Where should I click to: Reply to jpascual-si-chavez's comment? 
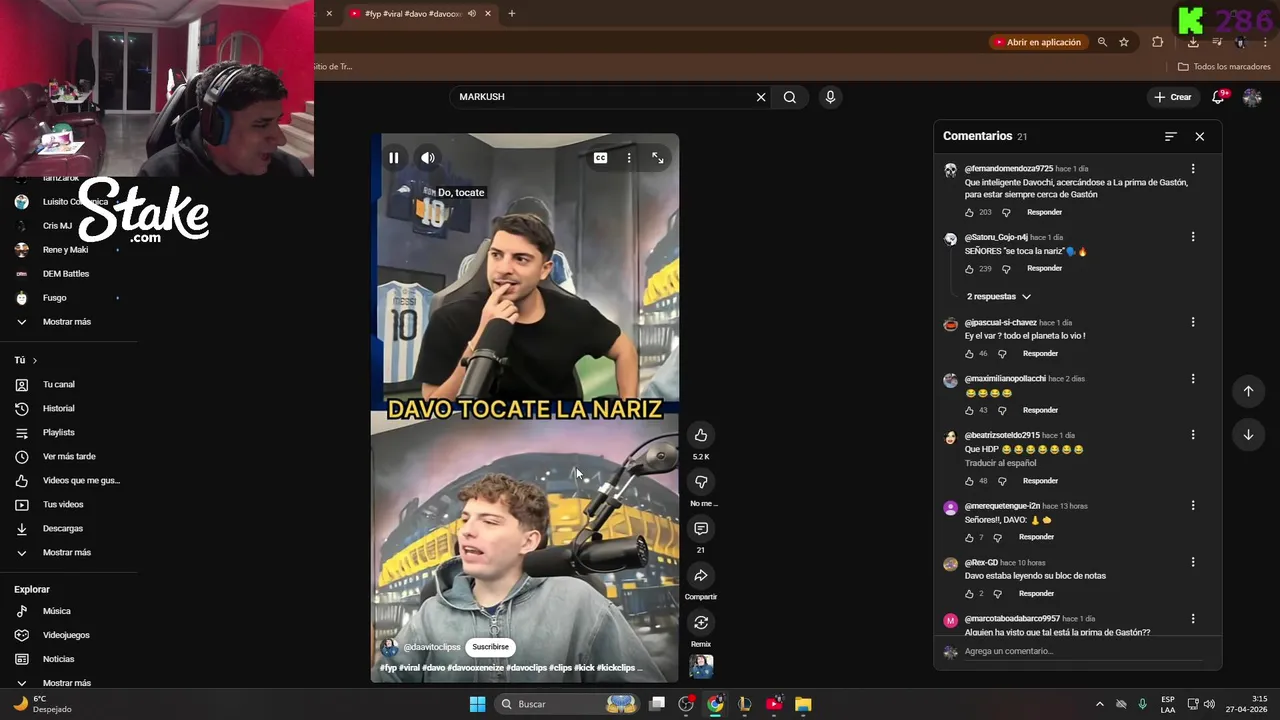click(1040, 354)
